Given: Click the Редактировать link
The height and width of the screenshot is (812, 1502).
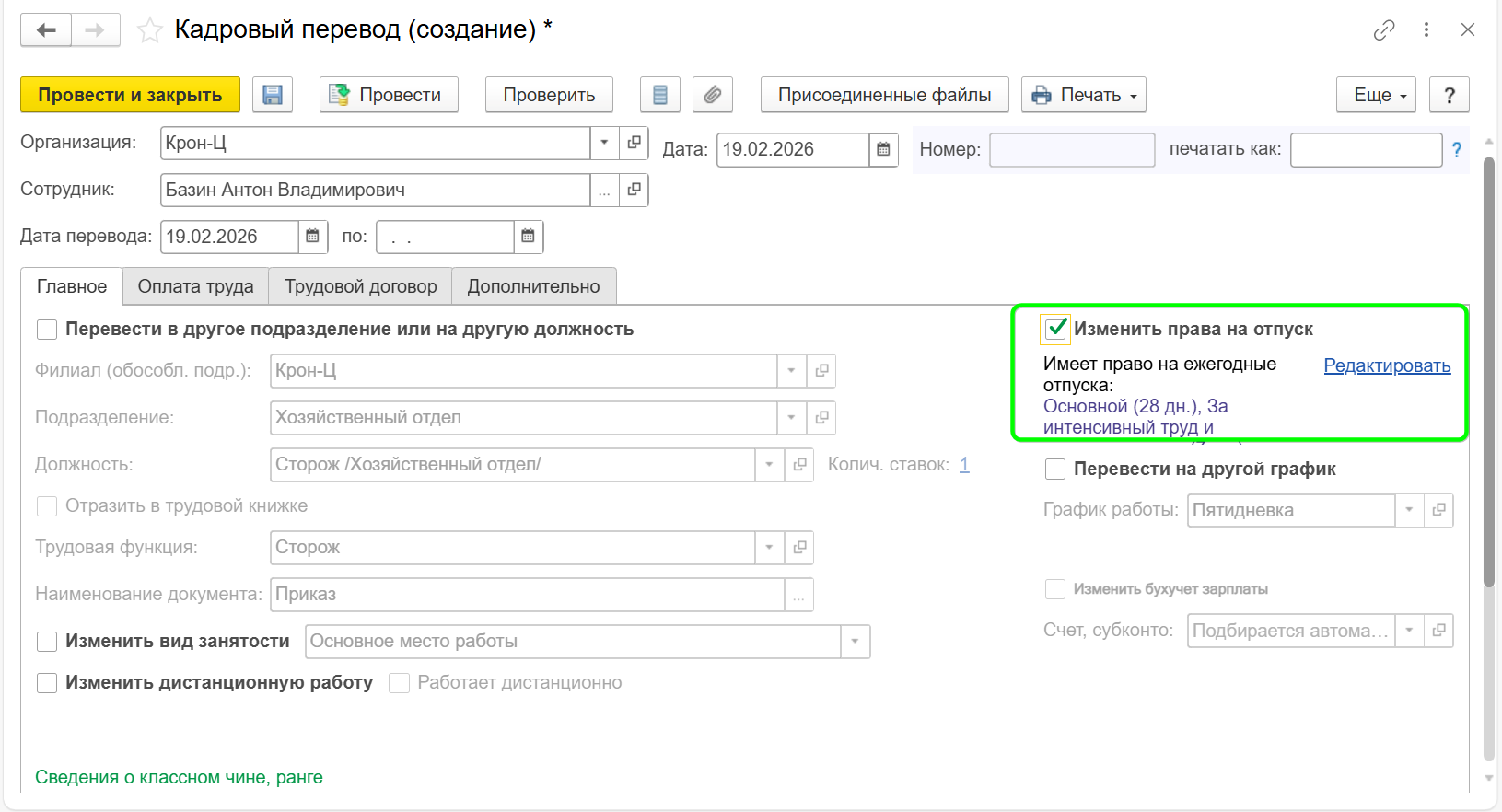Looking at the screenshot, I should (x=1386, y=365).
